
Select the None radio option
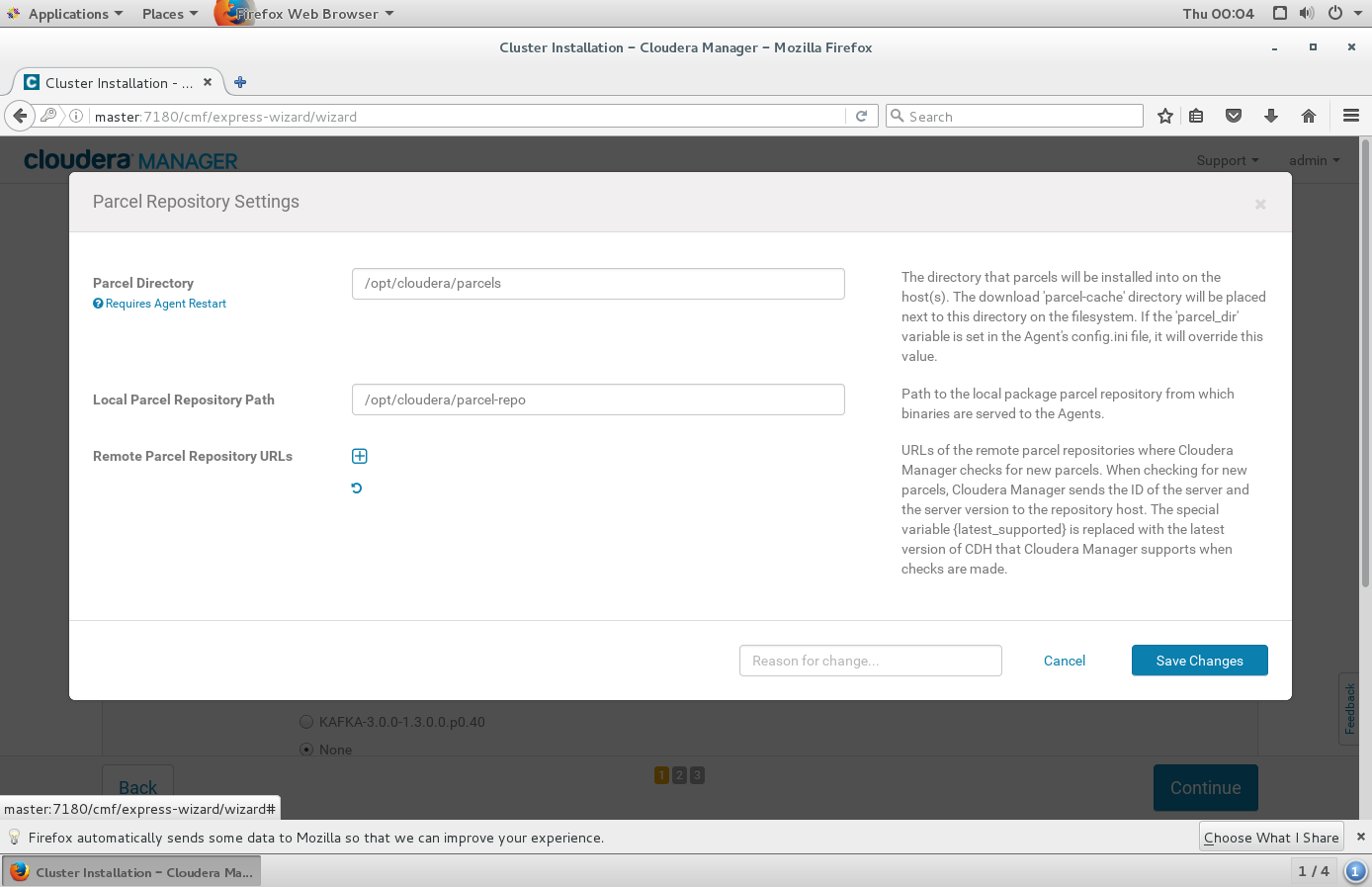point(306,750)
